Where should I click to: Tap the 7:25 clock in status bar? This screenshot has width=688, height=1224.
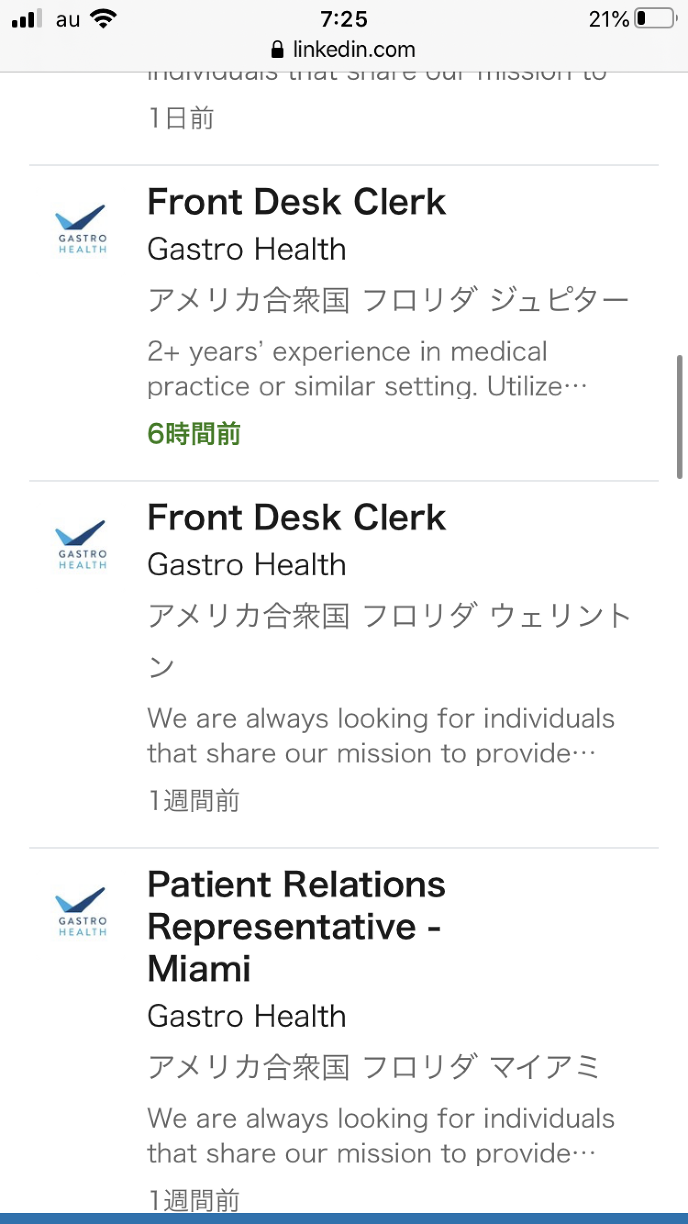344,19
